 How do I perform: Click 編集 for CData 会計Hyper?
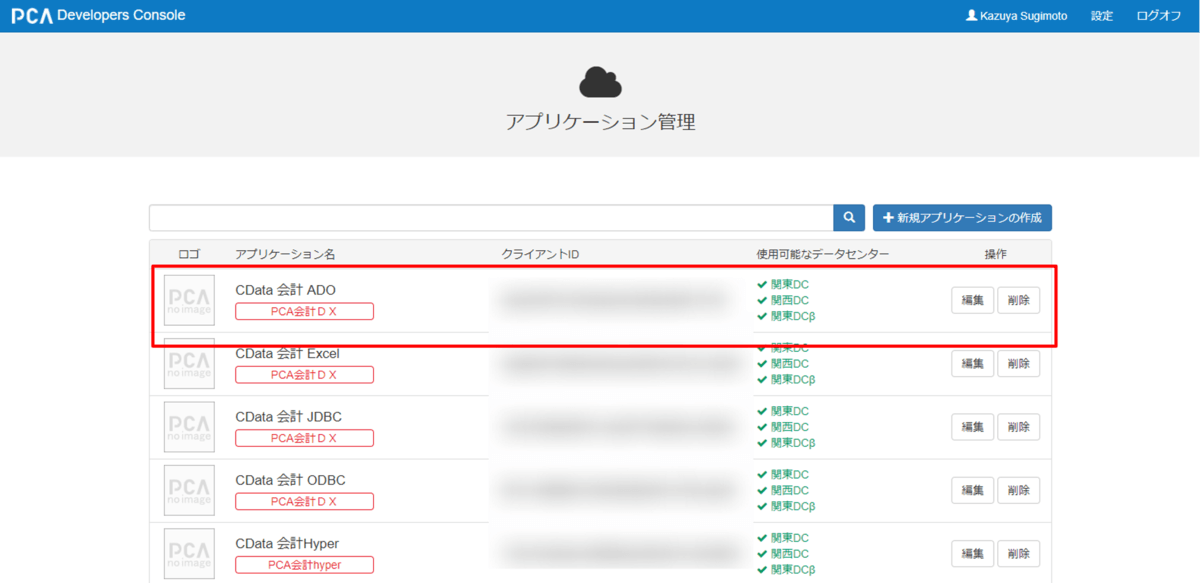tap(972, 553)
